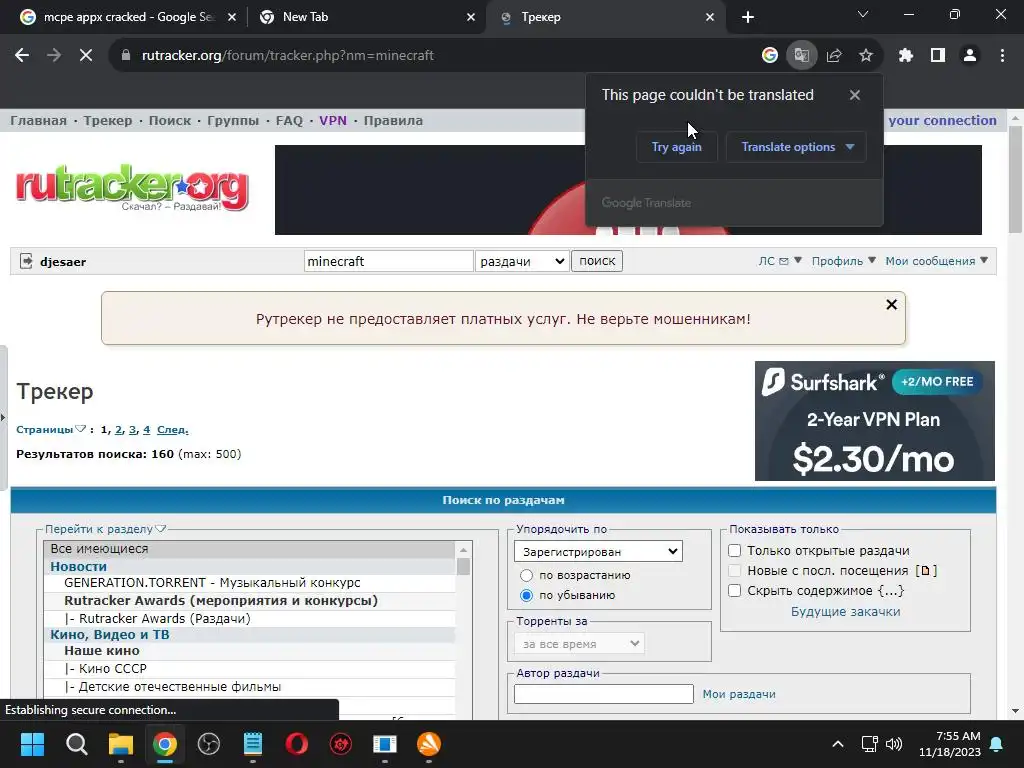Open Главная in the site menu
Viewport: 1024px width, 768px height.
click(38, 120)
